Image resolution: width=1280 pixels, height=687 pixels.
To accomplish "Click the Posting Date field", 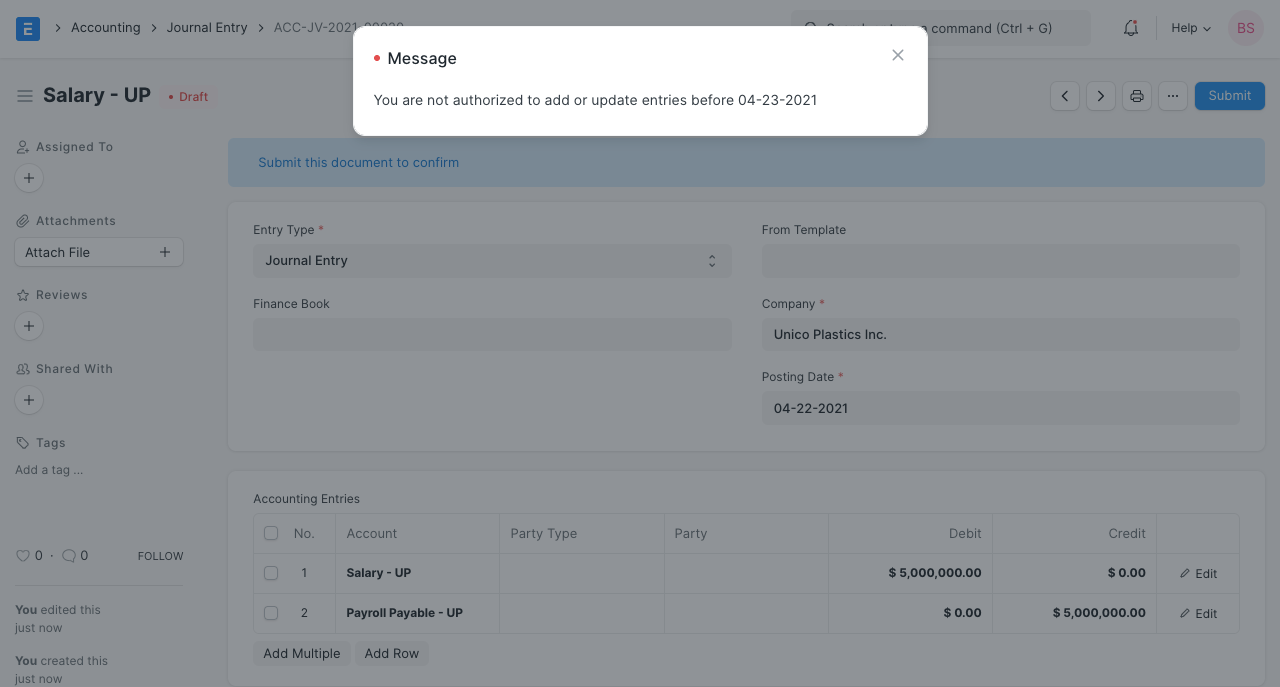I will point(999,408).
